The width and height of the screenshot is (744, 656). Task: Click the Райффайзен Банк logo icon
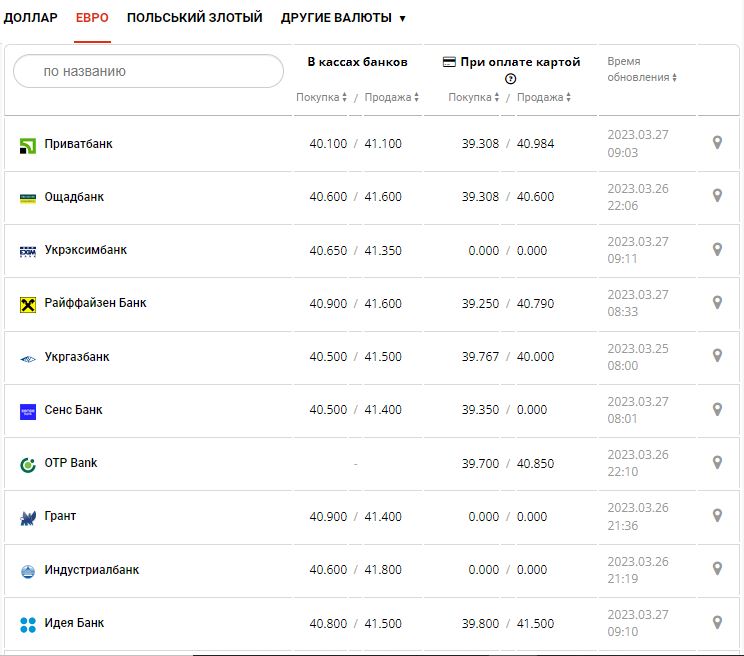[28, 304]
